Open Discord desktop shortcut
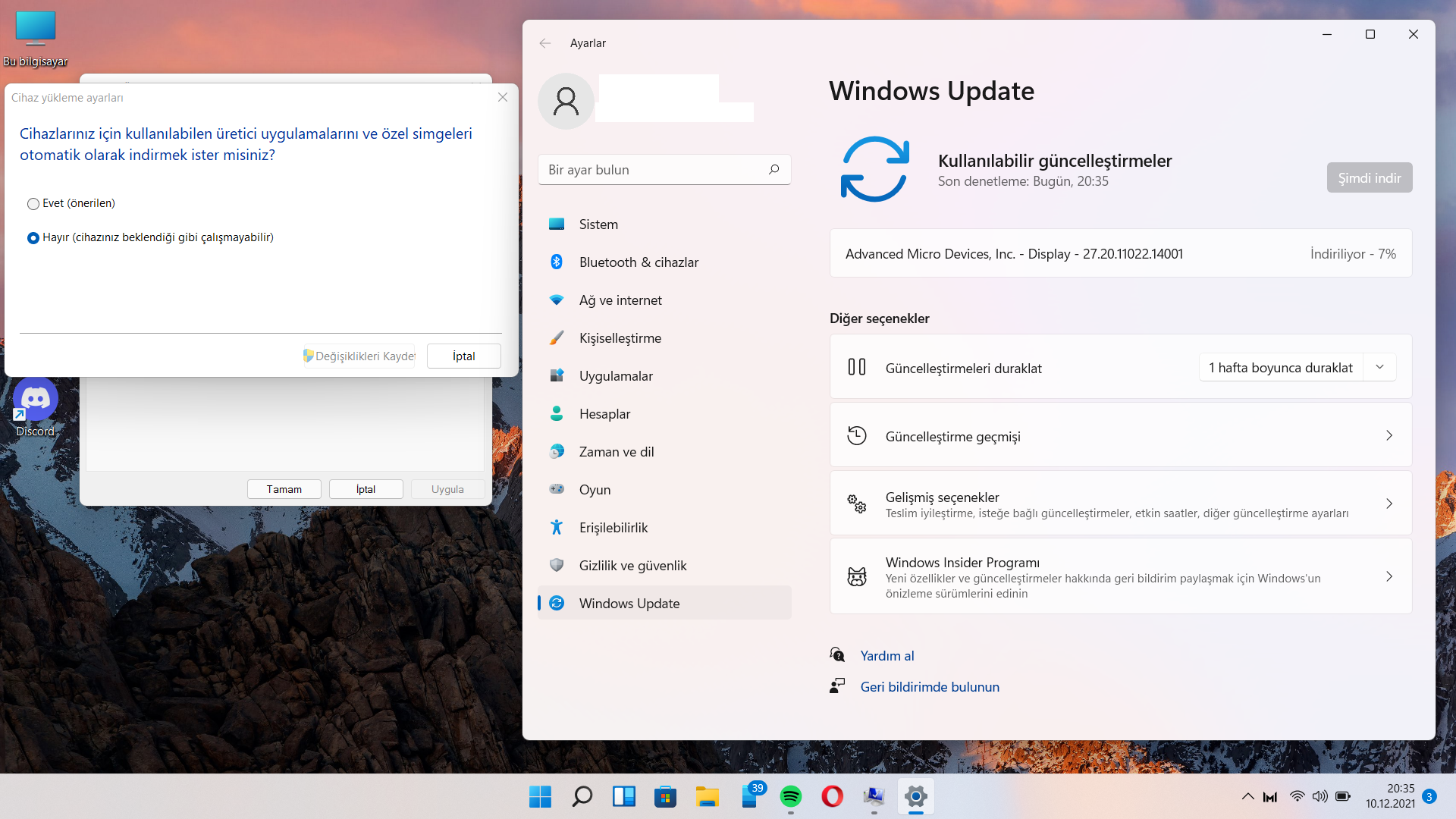This screenshot has height=819, width=1456. pyautogui.click(x=35, y=400)
